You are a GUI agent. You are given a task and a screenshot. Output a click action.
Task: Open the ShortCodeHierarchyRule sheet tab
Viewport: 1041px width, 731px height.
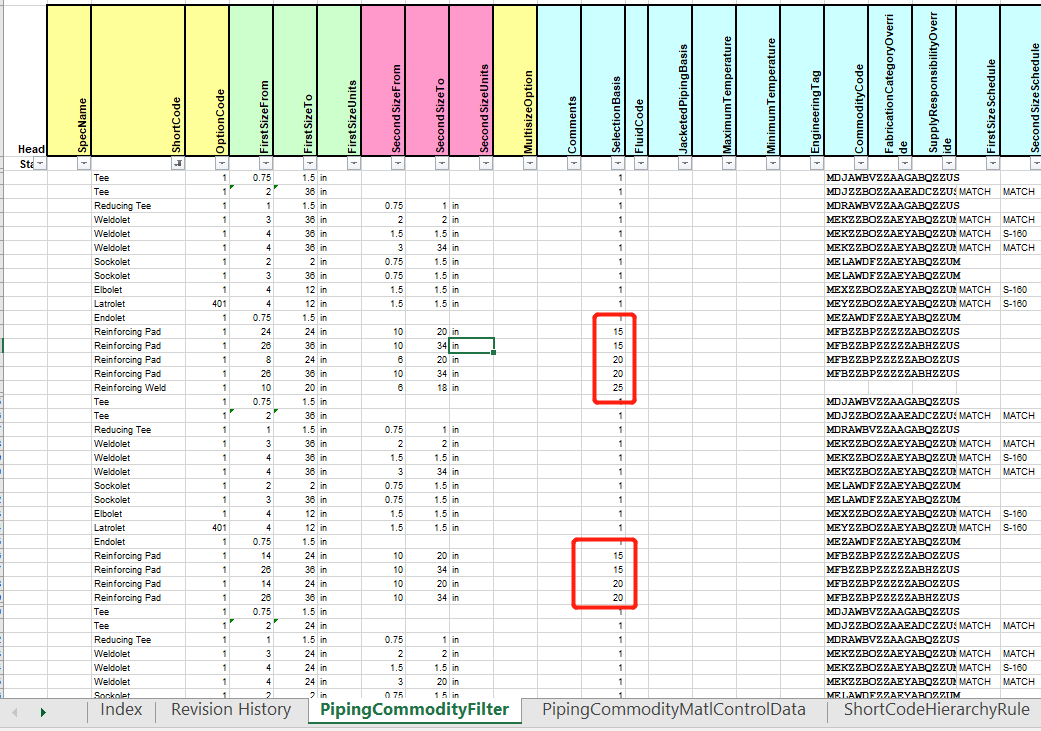pyautogui.click(x=936, y=710)
